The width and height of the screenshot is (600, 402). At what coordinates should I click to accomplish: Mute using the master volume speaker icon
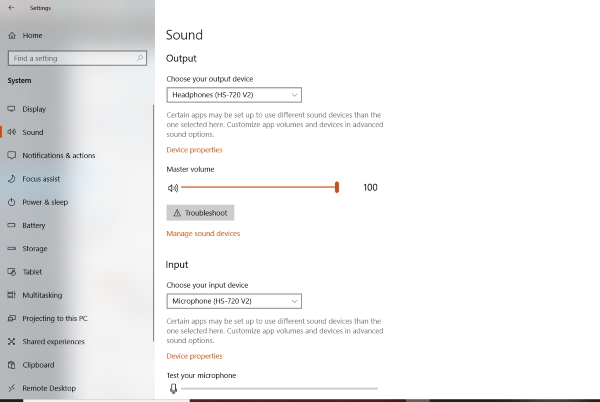tap(173, 188)
